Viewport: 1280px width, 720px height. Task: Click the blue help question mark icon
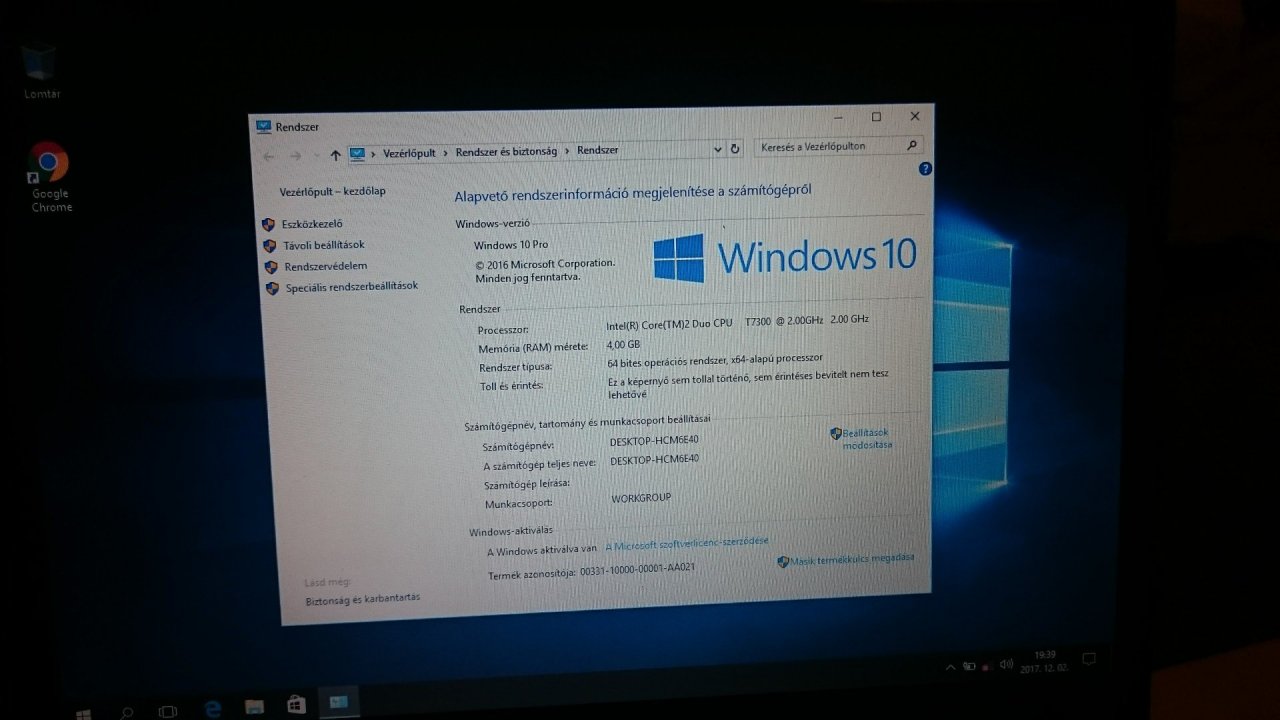coord(925,169)
